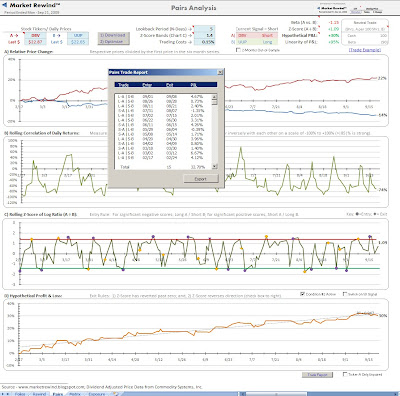This screenshot has height=396, width=400.
Task: Click the Exit column header in report
Action: 169,85
